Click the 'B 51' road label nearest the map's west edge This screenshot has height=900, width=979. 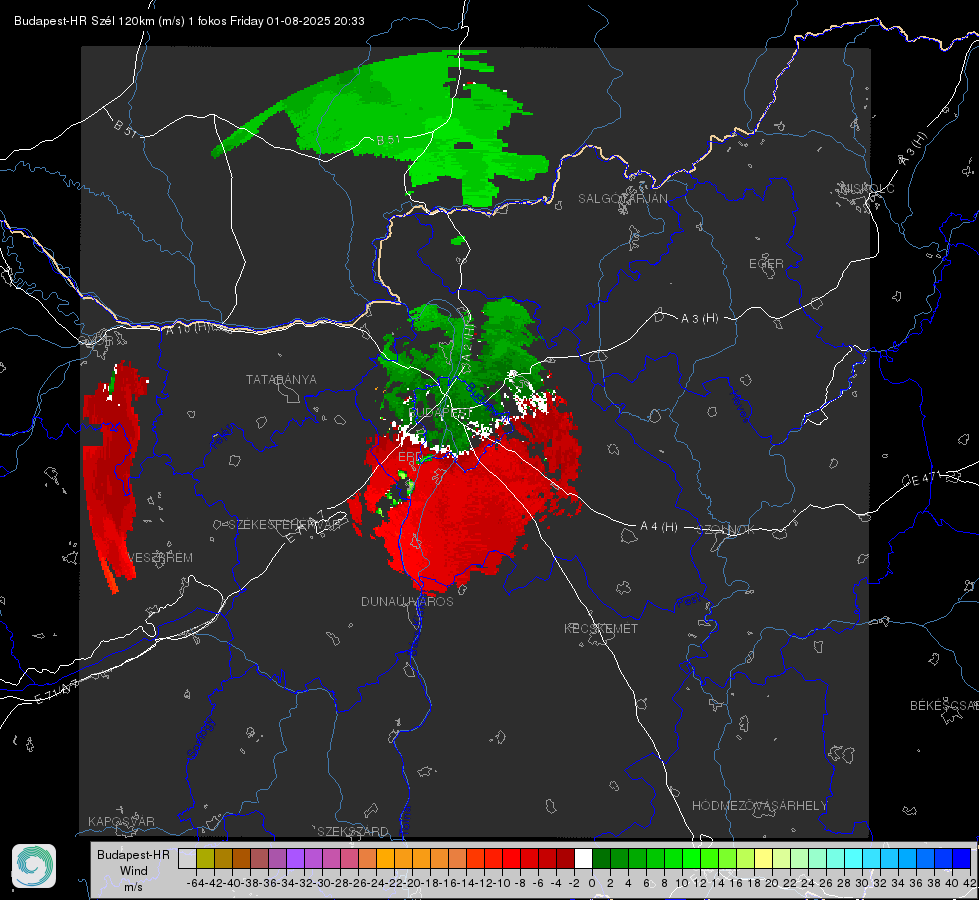(x=125, y=128)
